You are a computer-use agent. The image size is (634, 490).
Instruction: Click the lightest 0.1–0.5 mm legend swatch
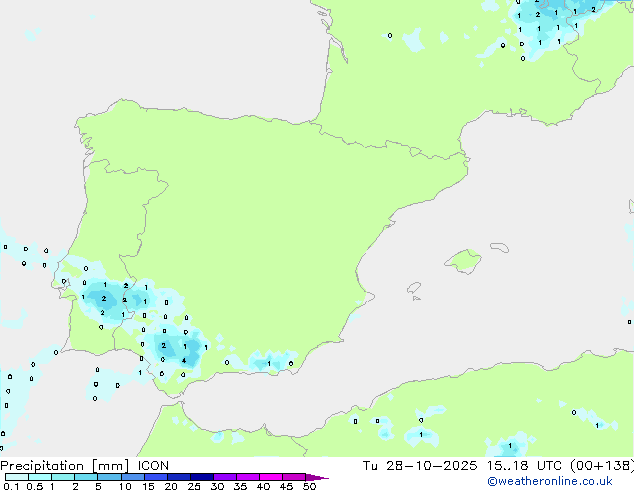[x=16, y=477]
